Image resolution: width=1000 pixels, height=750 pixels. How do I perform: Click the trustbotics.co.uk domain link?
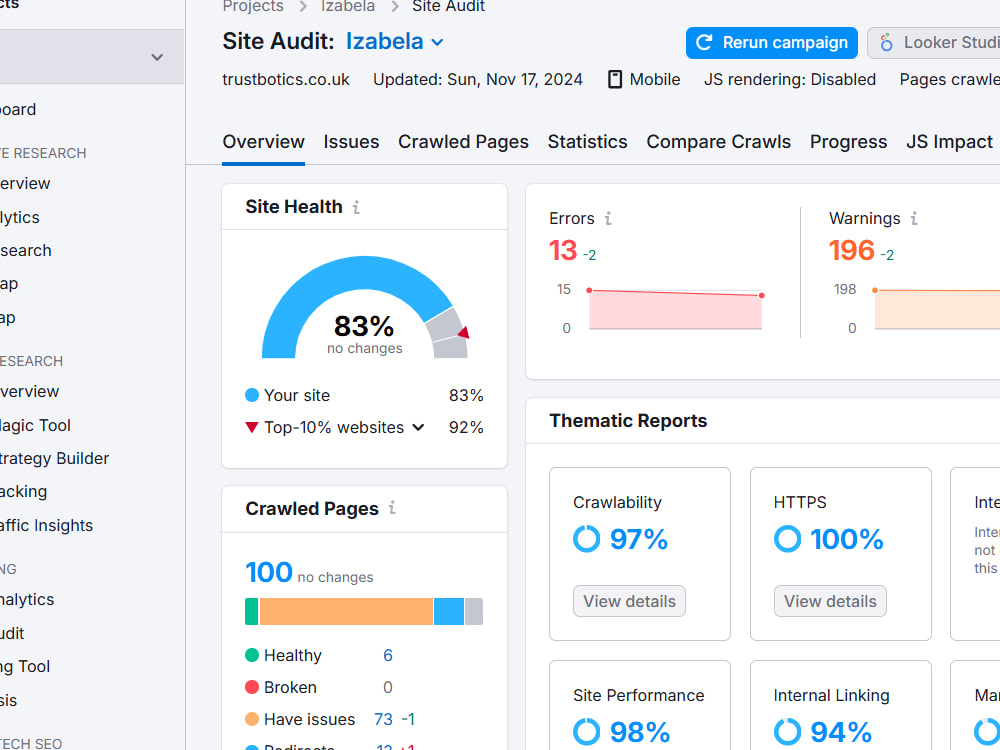click(x=286, y=80)
